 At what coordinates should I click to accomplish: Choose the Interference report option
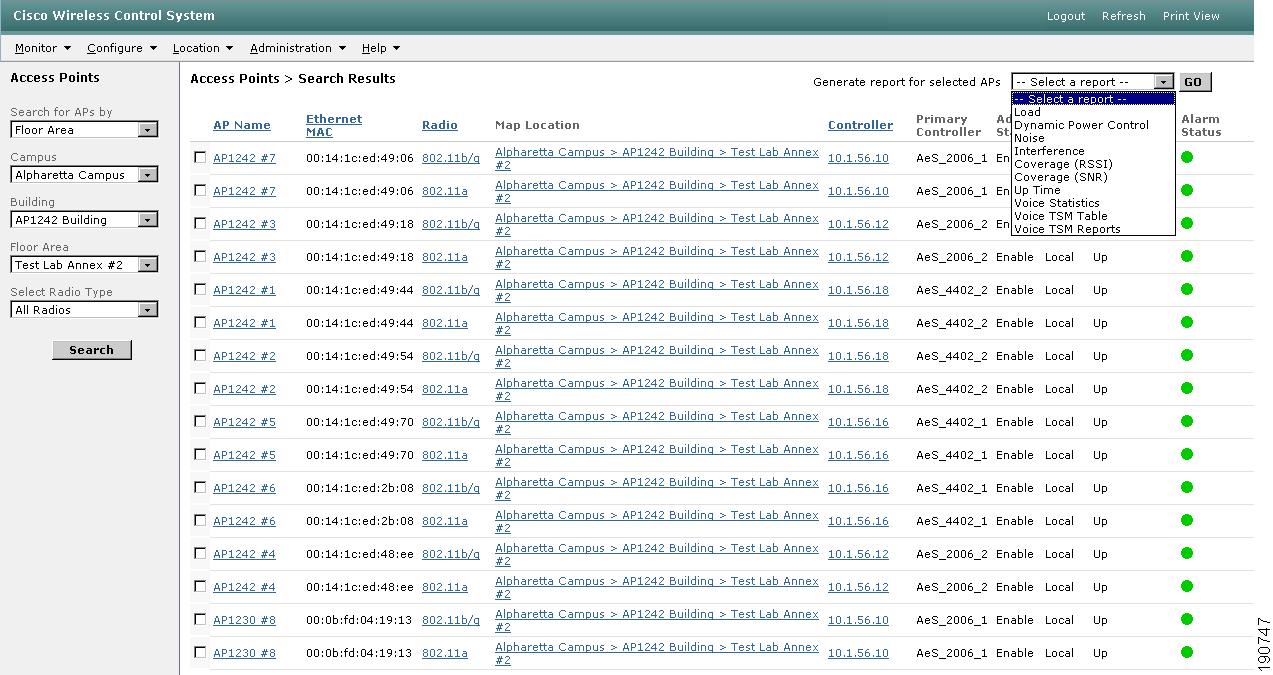[x=1093, y=151]
